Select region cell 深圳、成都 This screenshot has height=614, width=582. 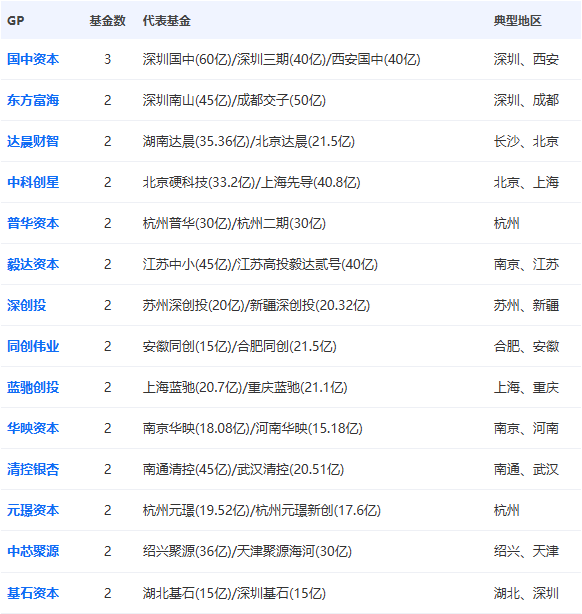pyautogui.click(x=526, y=101)
